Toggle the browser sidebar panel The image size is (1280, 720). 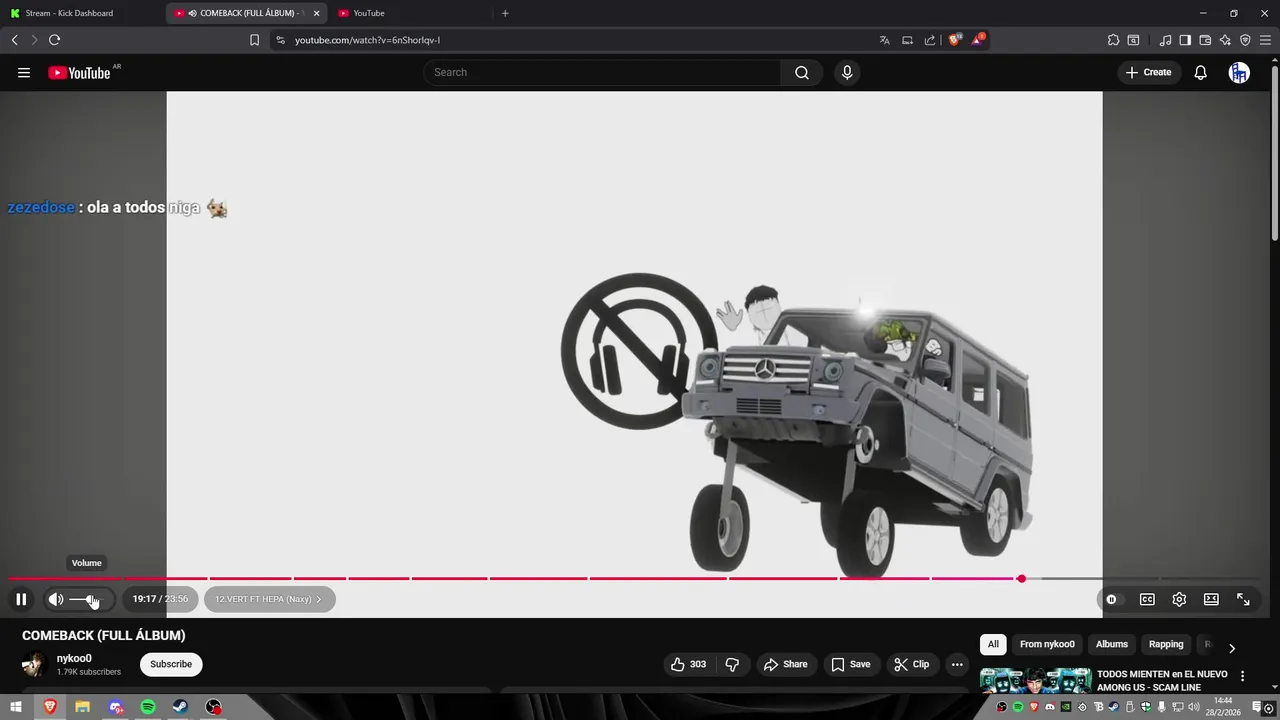coord(1185,40)
